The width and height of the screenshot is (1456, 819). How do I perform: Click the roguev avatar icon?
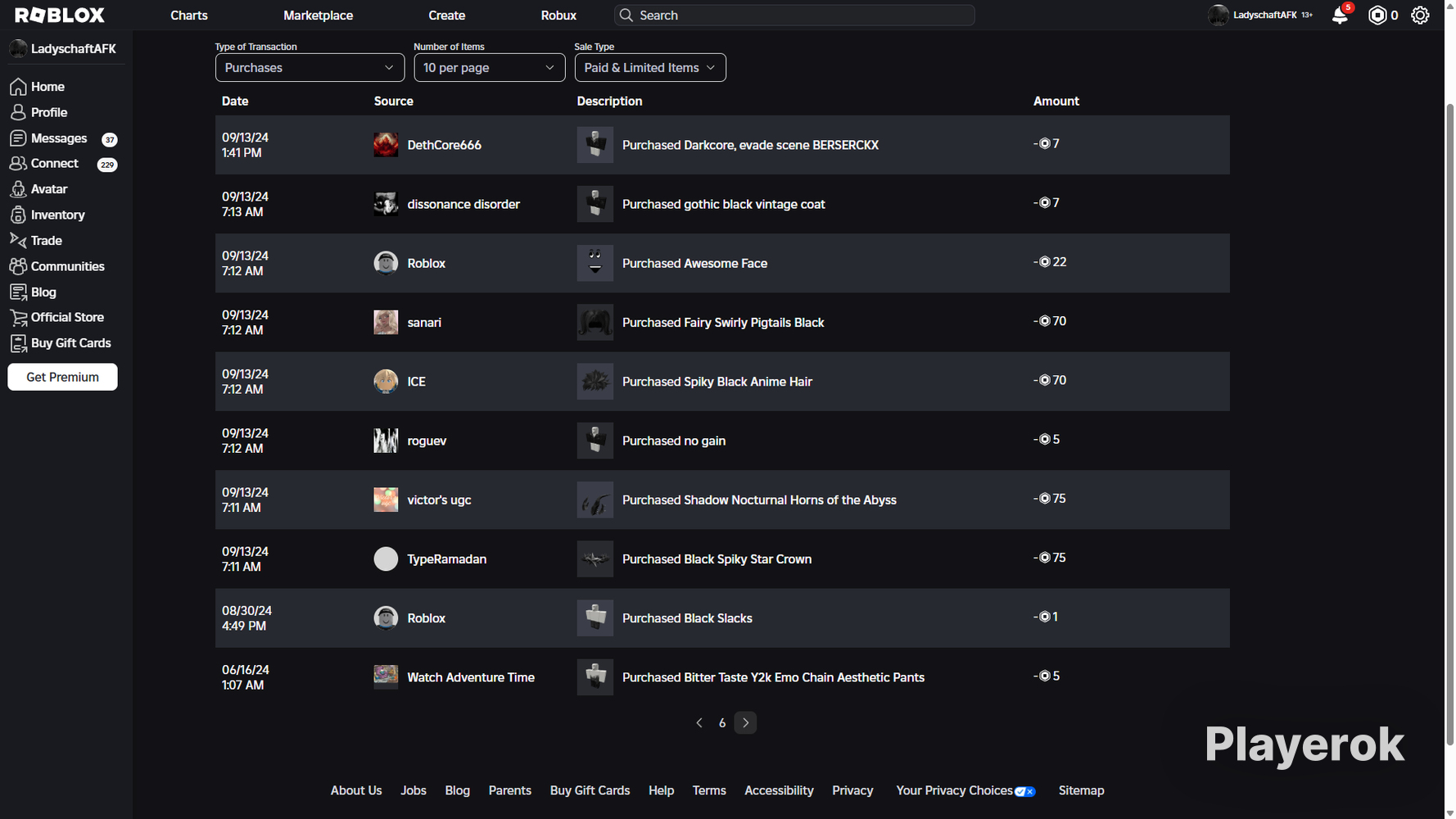click(386, 441)
